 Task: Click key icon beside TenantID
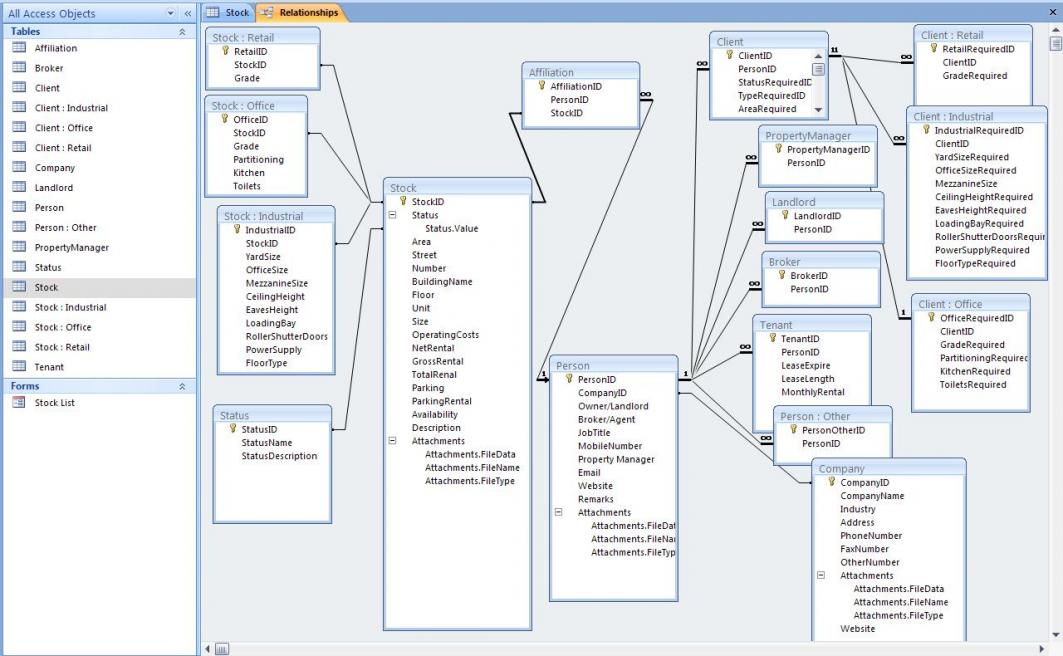[772, 337]
